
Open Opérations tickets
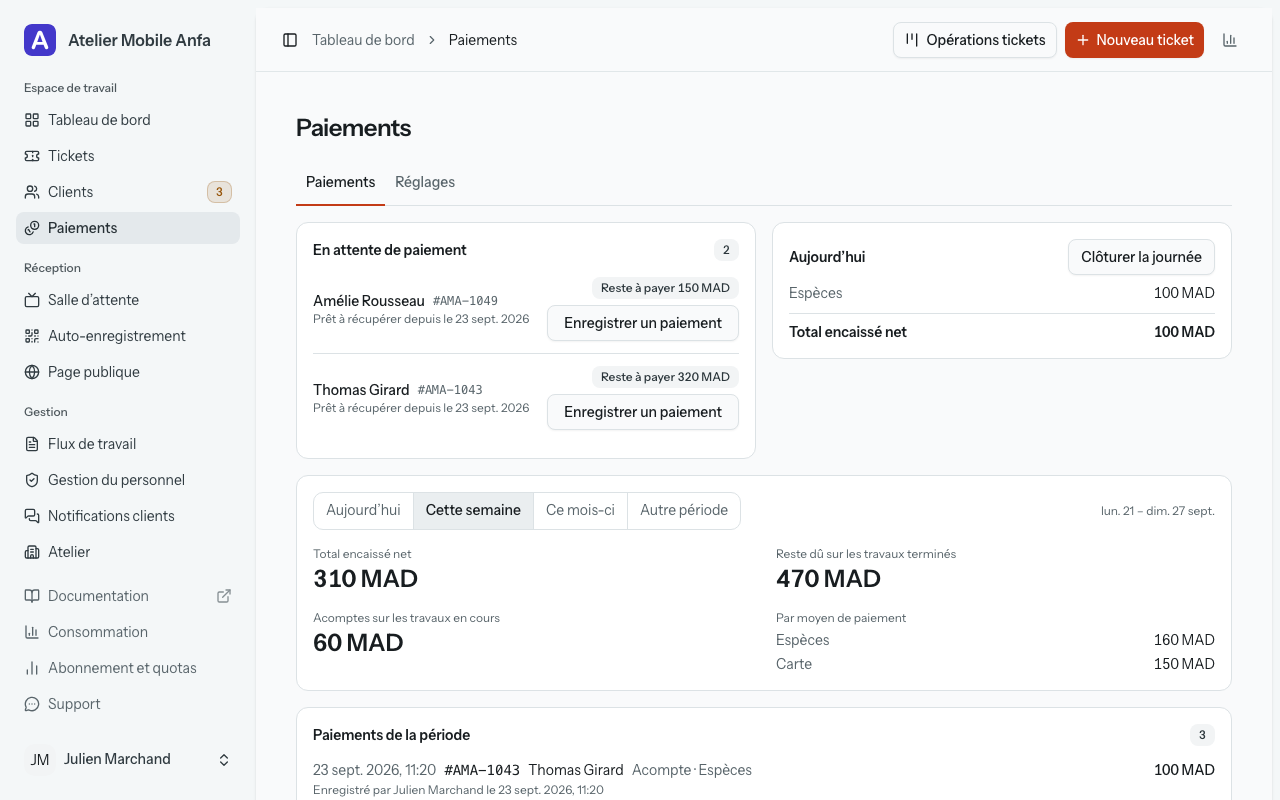[x=975, y=40]
